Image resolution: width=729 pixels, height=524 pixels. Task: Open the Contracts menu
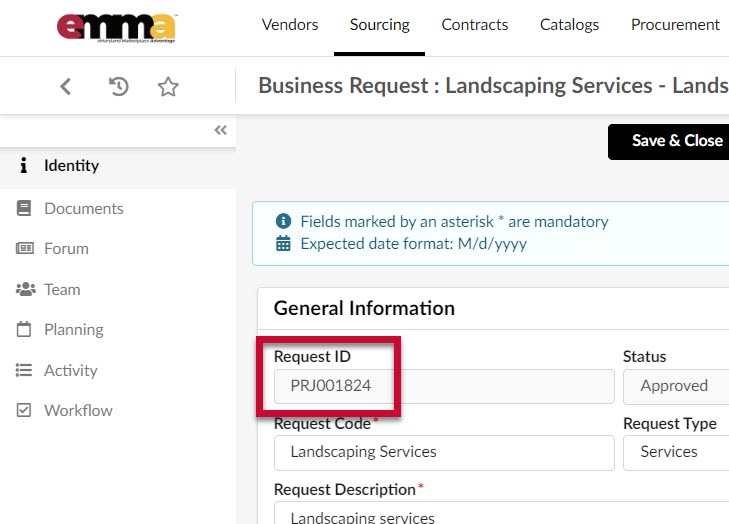click(x=475, y=25)
